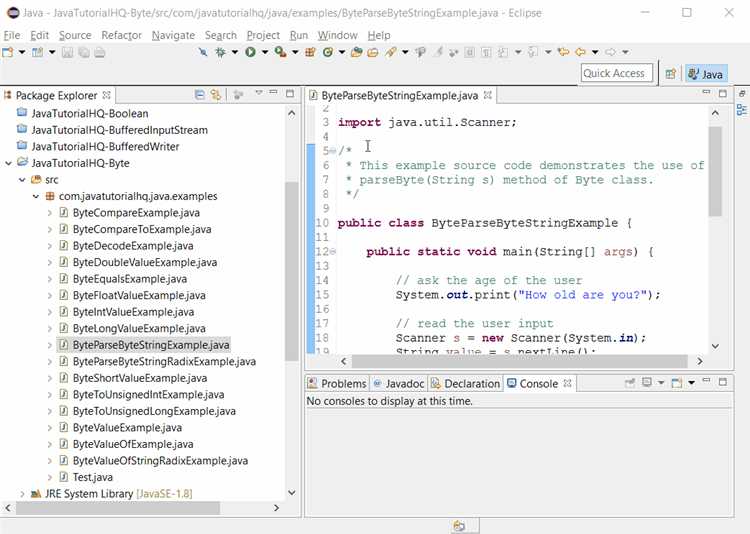Image resolution: width=750 pixels, height=534 pixels.
Task: Click the Last Edit Location arrow icon
Action: point(563,52)
